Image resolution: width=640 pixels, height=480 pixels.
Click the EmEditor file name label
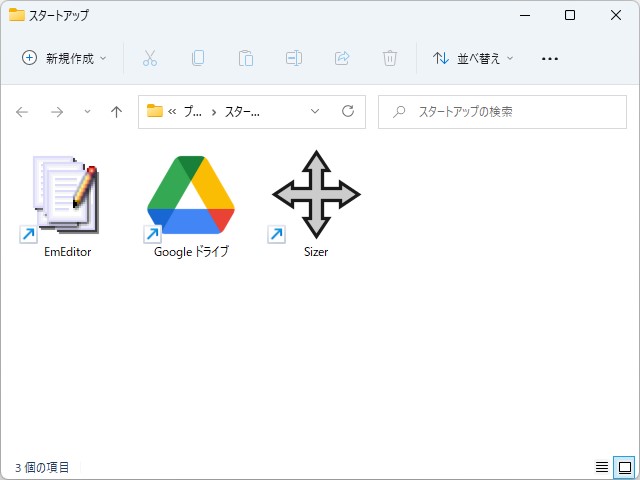point(68,252)
